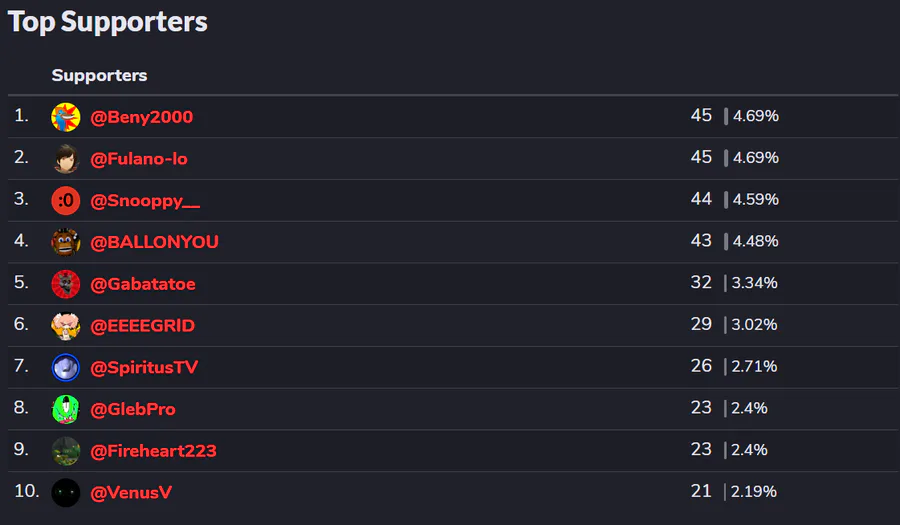Screen dimensions: 900x525
Task: Click Gabatatoe's avatar icon
Action: pyautogui.click(x=66, y=284)
